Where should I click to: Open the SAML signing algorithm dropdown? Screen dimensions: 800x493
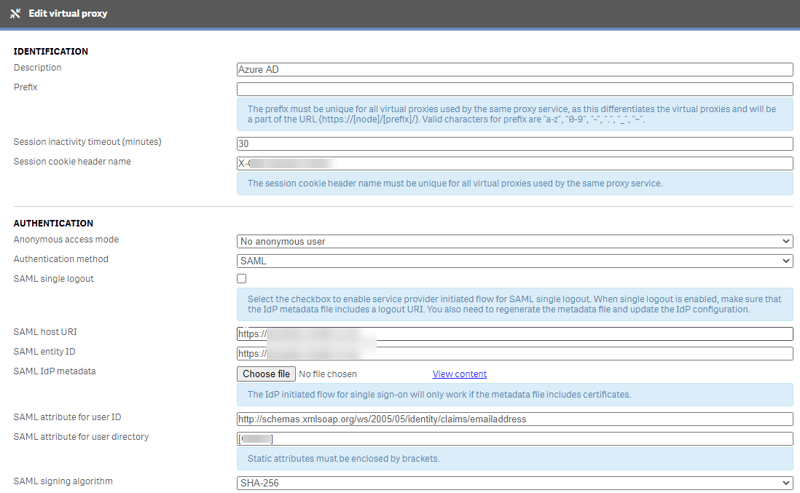click(x=515, y=483)
